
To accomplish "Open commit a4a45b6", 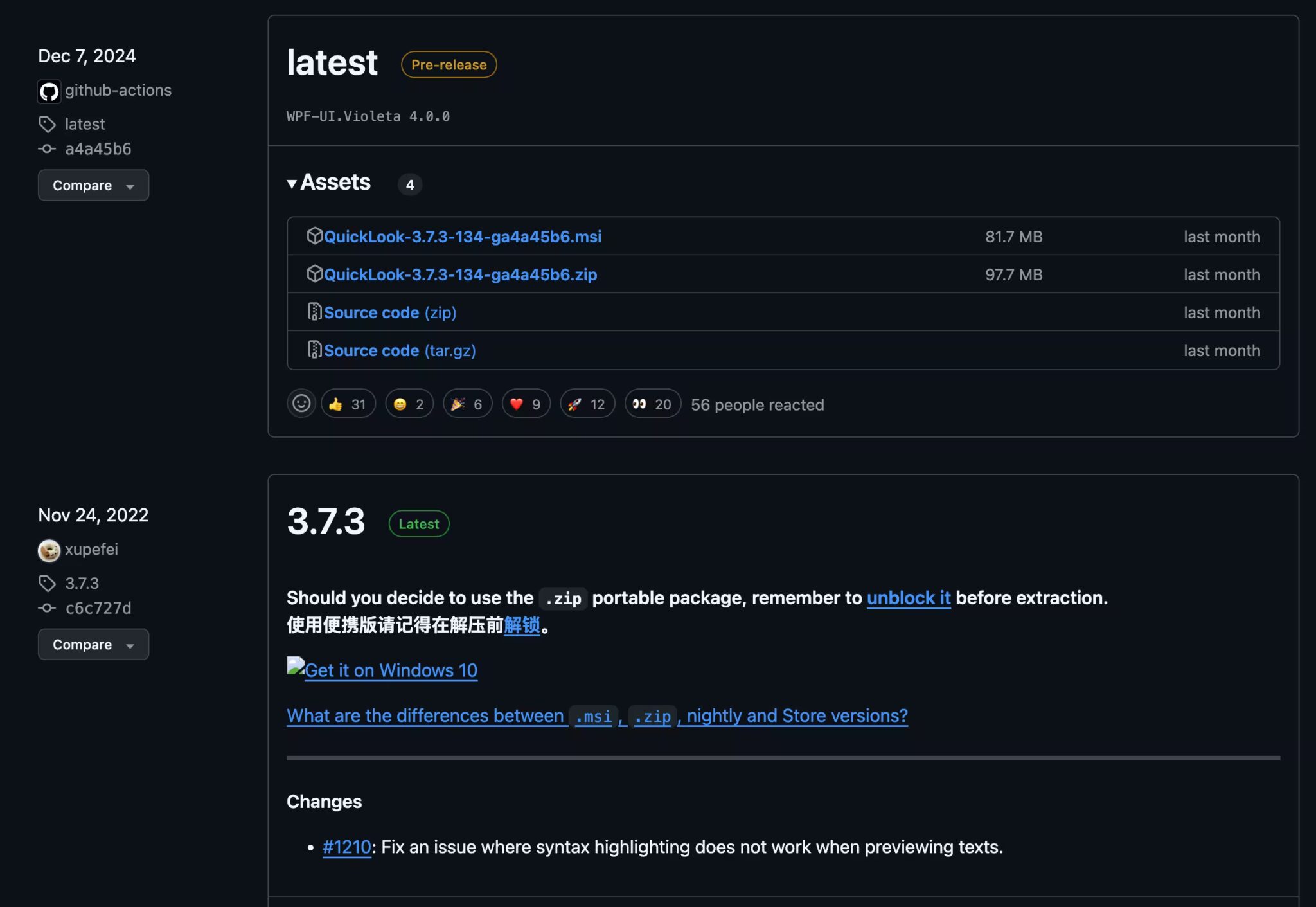I will pos(98,149).
